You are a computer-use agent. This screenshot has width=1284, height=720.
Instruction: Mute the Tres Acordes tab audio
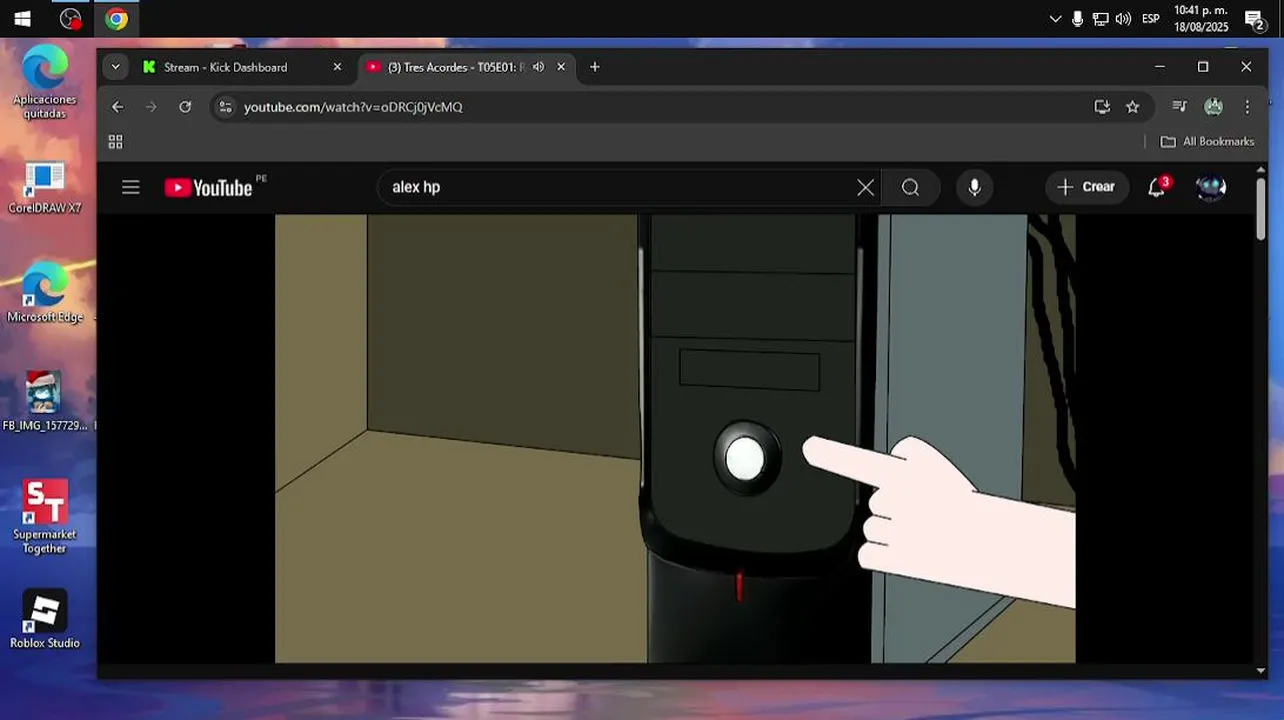click(538, 67)
